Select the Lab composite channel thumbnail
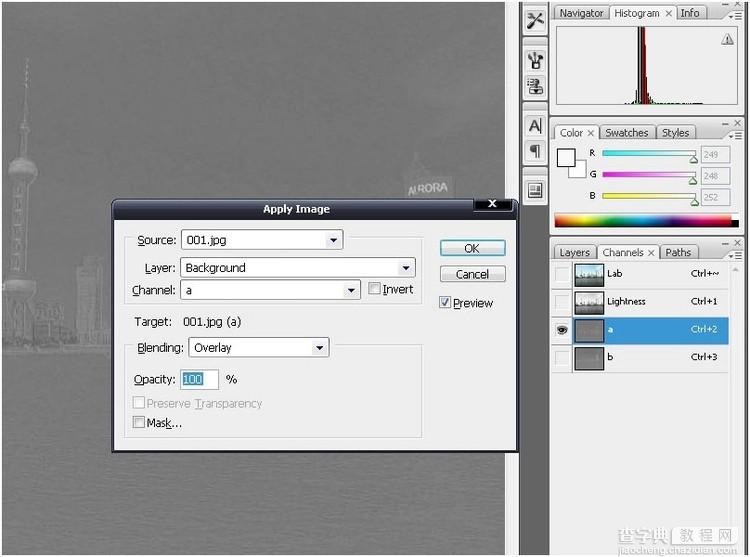The width and height of the screenshot is (750, 557). click(589, 274)
